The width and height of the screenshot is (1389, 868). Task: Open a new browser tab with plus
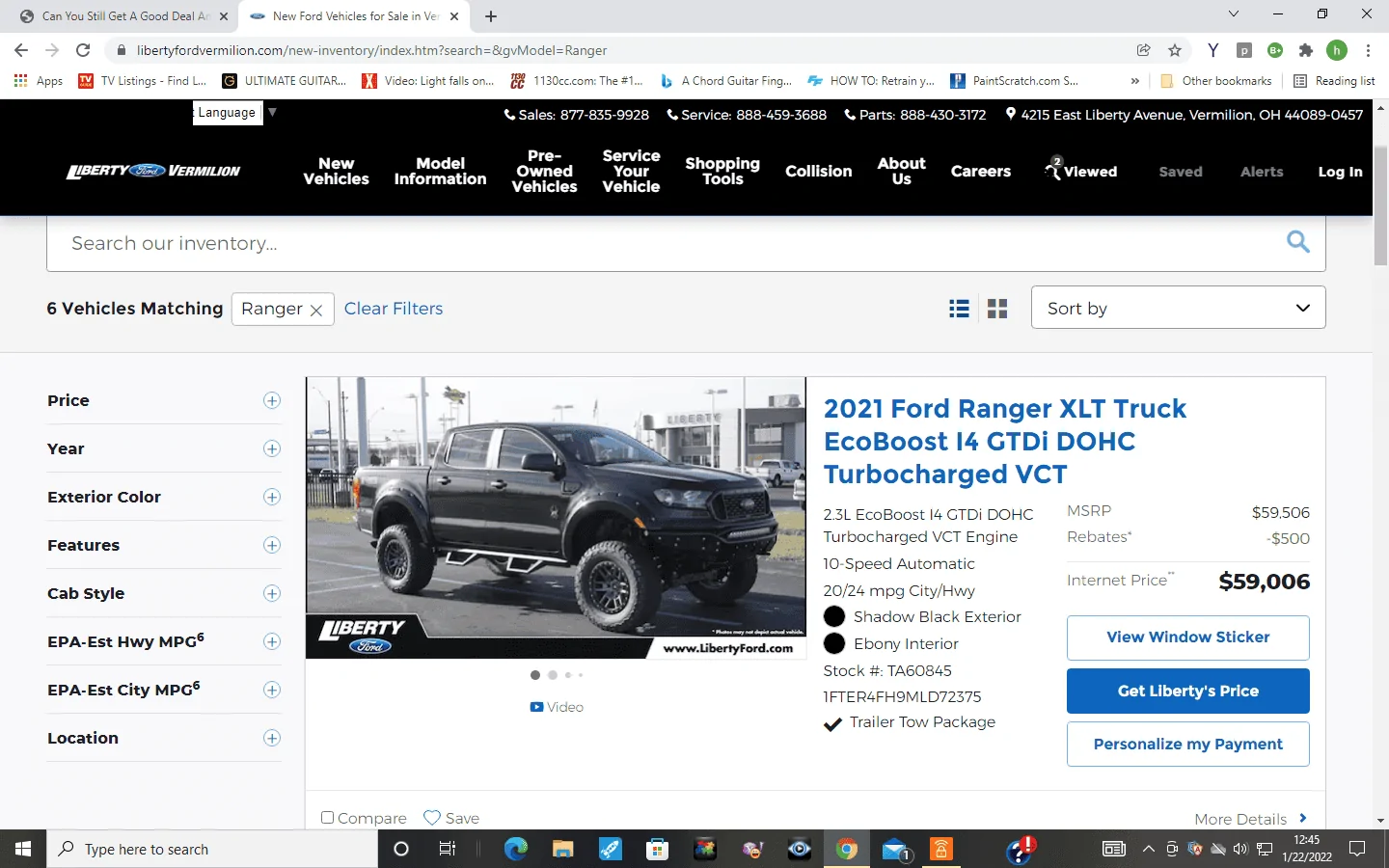tap(491, 16)
